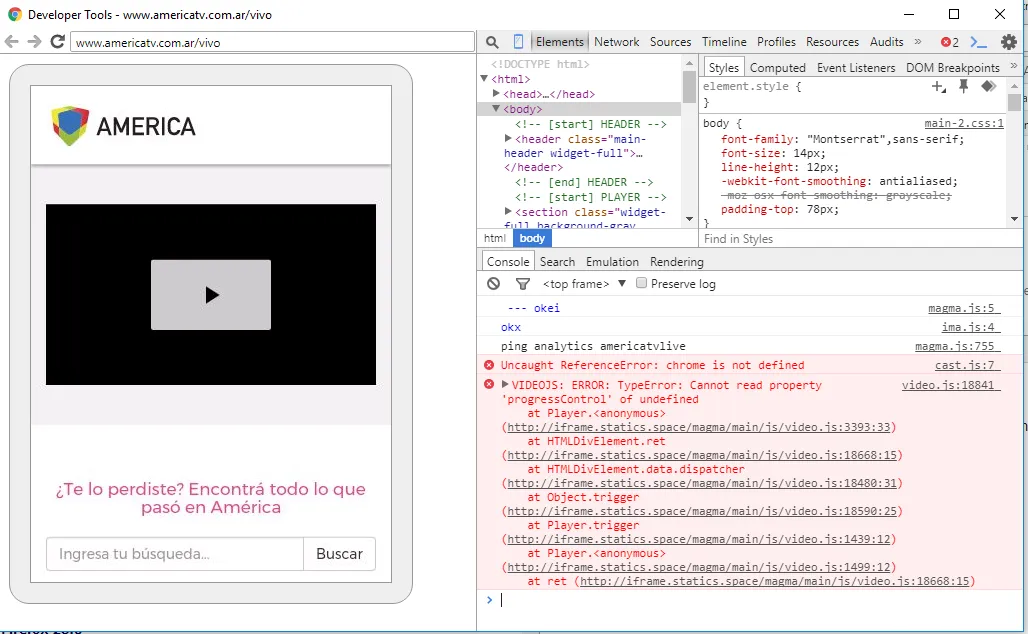This screenshot has height=634, width=1028.
Task: Select the start PLAYER comment node
Action: click(x=591, y=197)
